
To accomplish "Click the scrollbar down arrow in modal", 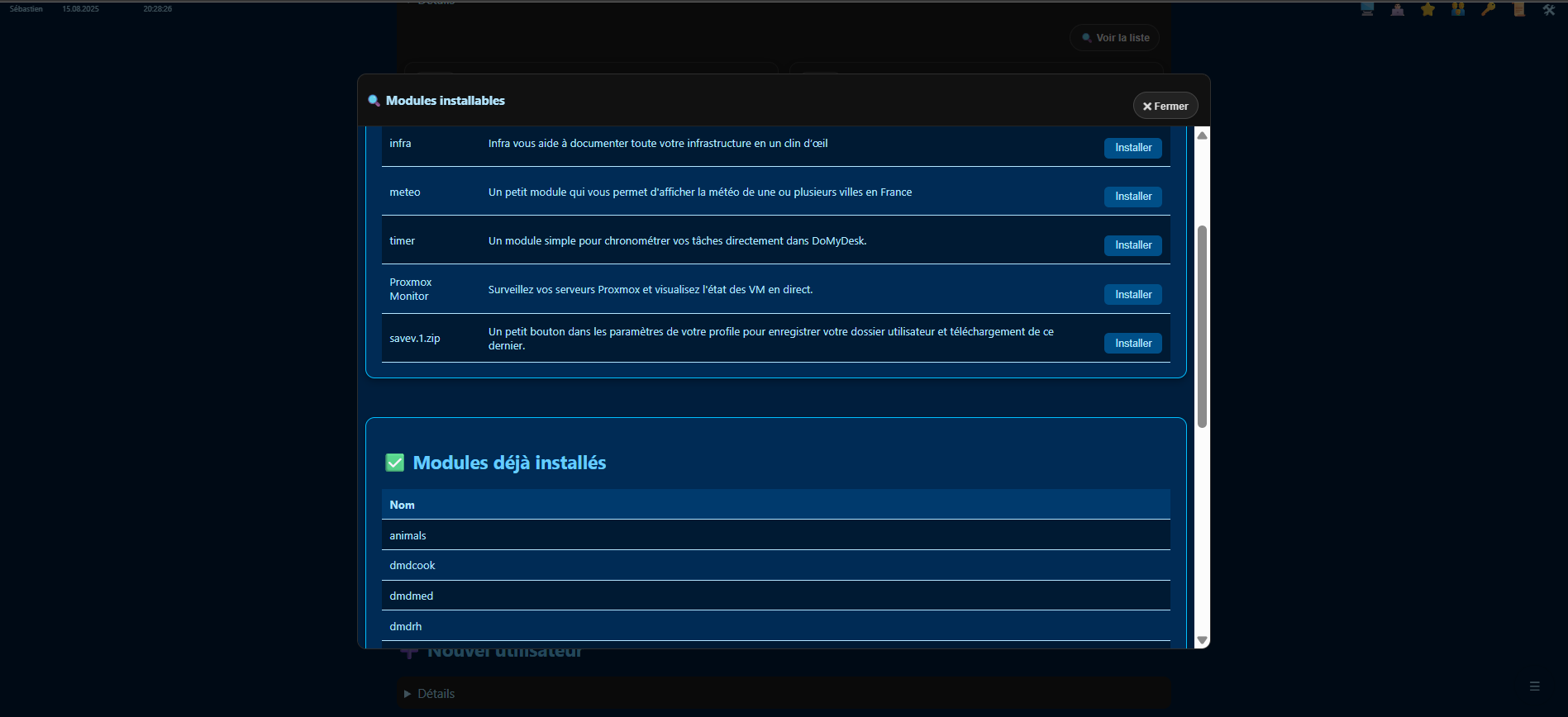I will point(1203,640).
